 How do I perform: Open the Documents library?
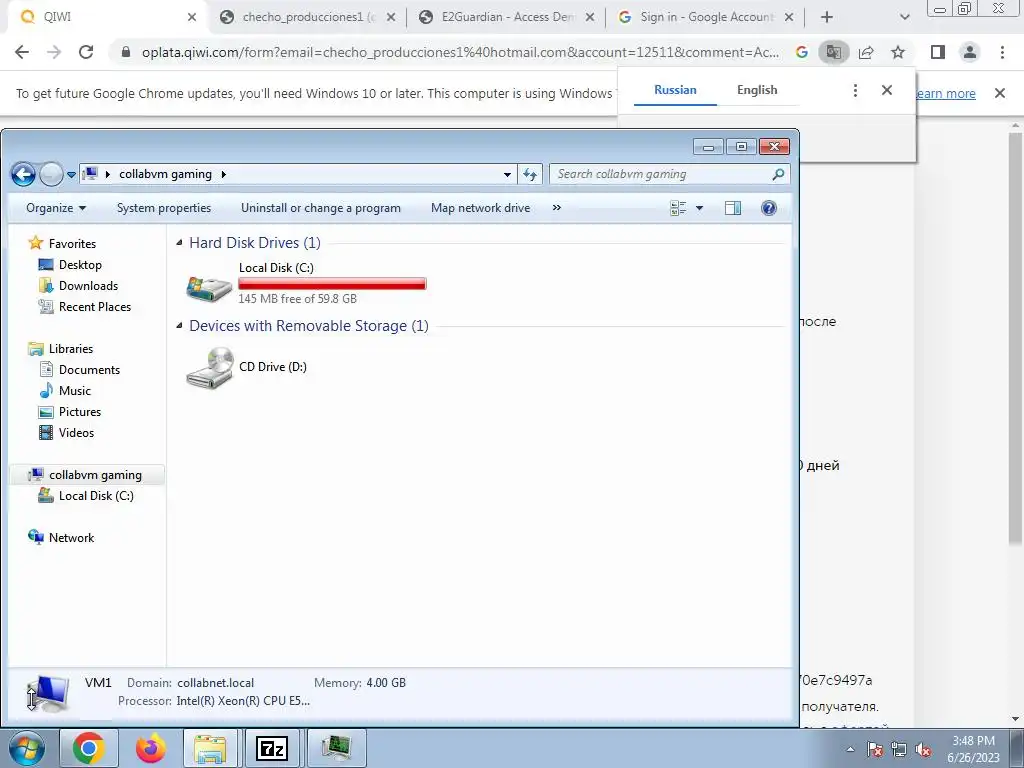point(89,370)
